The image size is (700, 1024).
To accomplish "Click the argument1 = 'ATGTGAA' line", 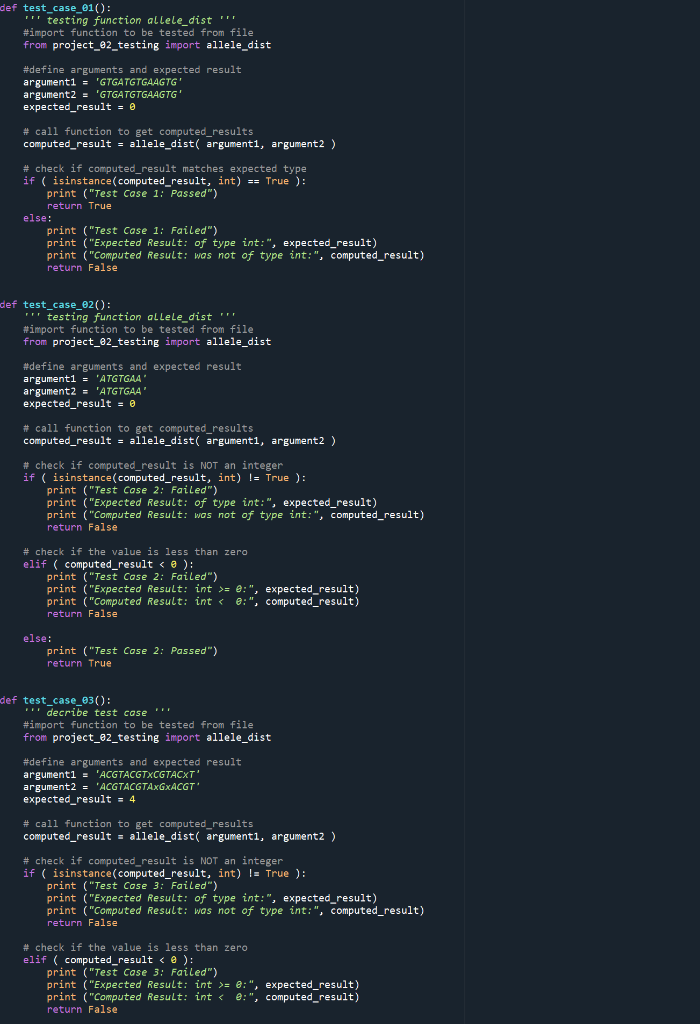I will [x=85, y=379].
